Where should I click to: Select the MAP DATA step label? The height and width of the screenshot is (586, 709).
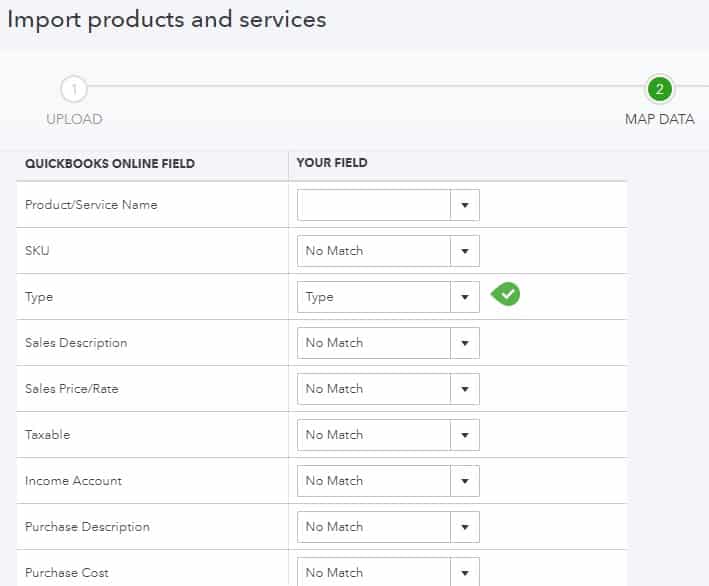[659, 119]
